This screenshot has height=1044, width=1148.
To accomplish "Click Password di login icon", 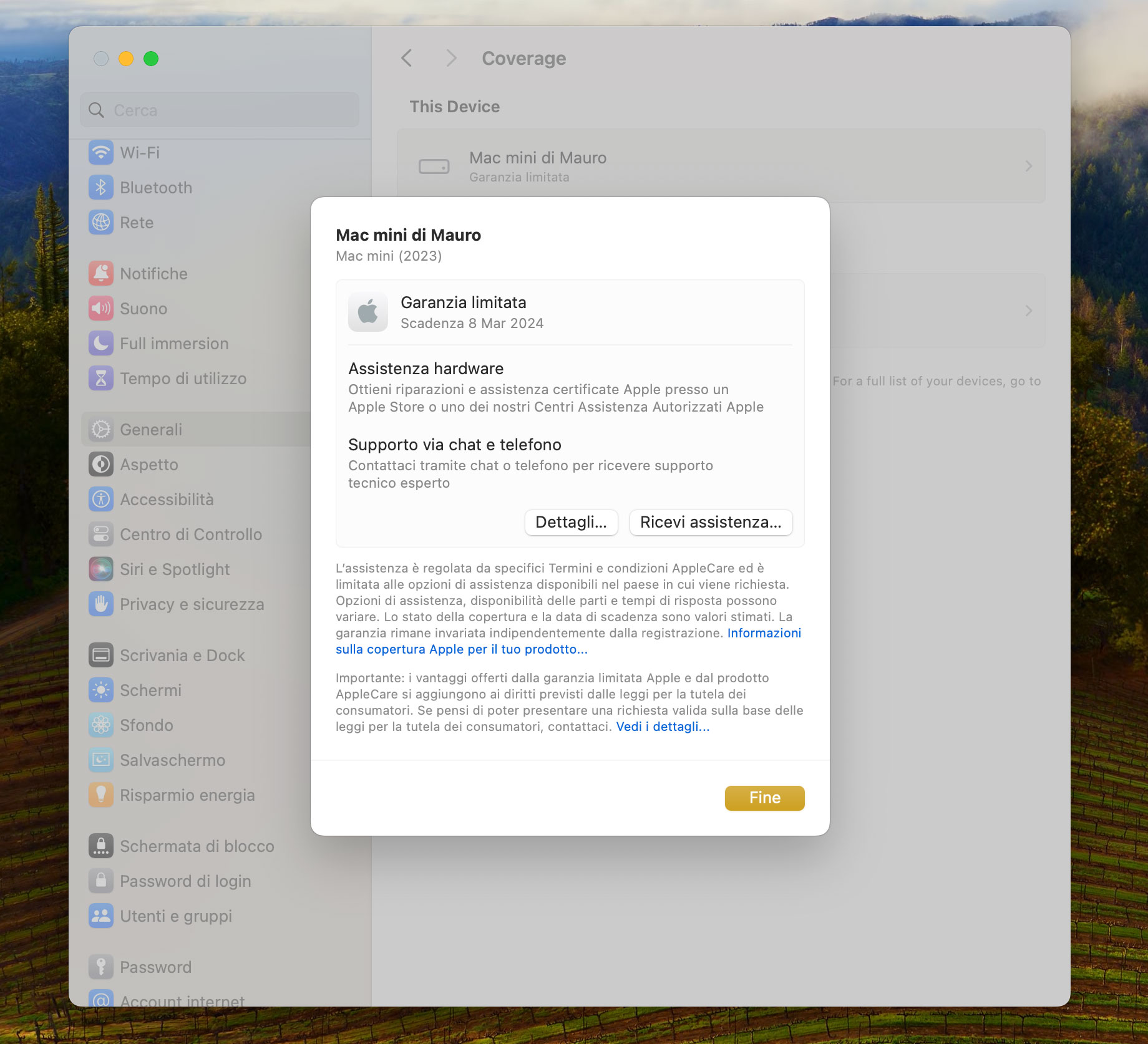I will [101, 881].
